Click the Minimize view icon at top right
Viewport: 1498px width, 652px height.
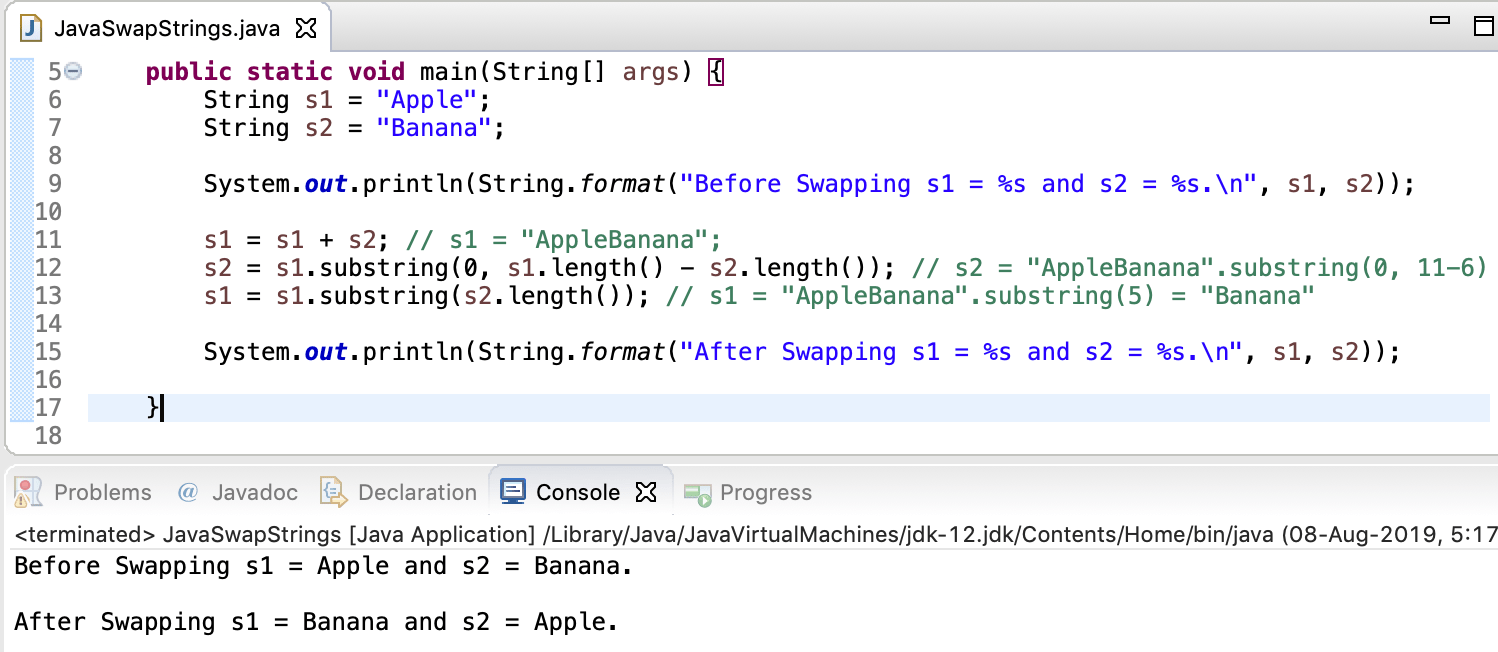(1439, 18)
